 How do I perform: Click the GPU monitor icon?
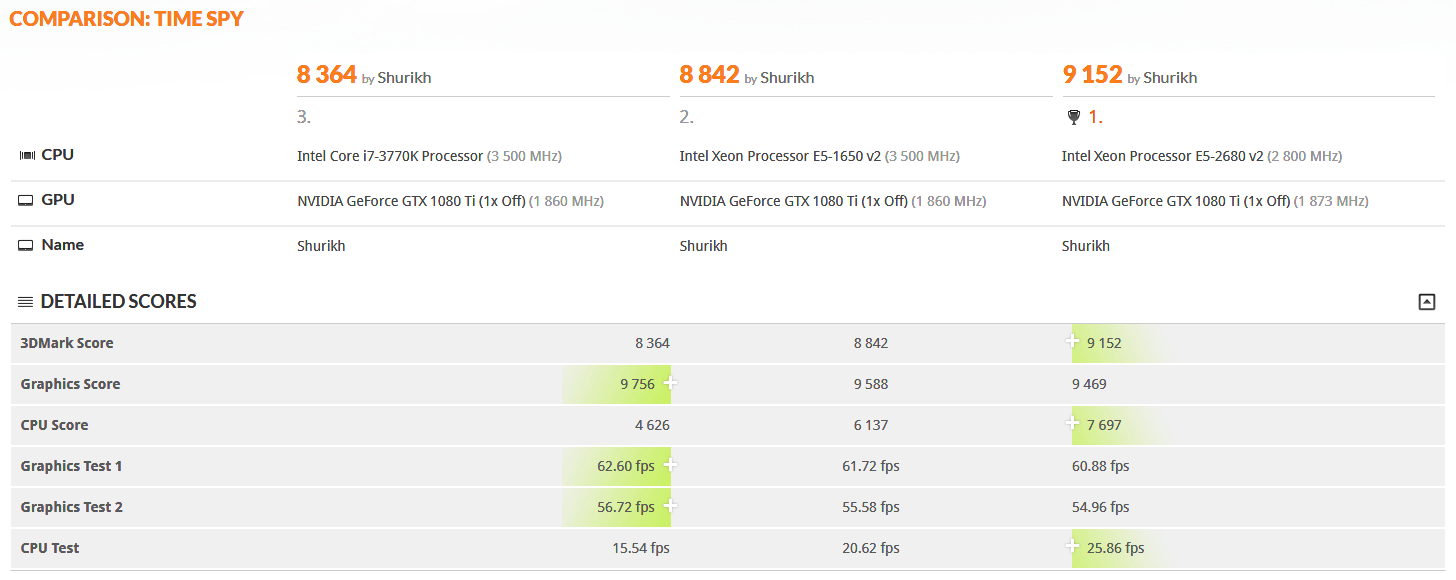pos(27,200)
